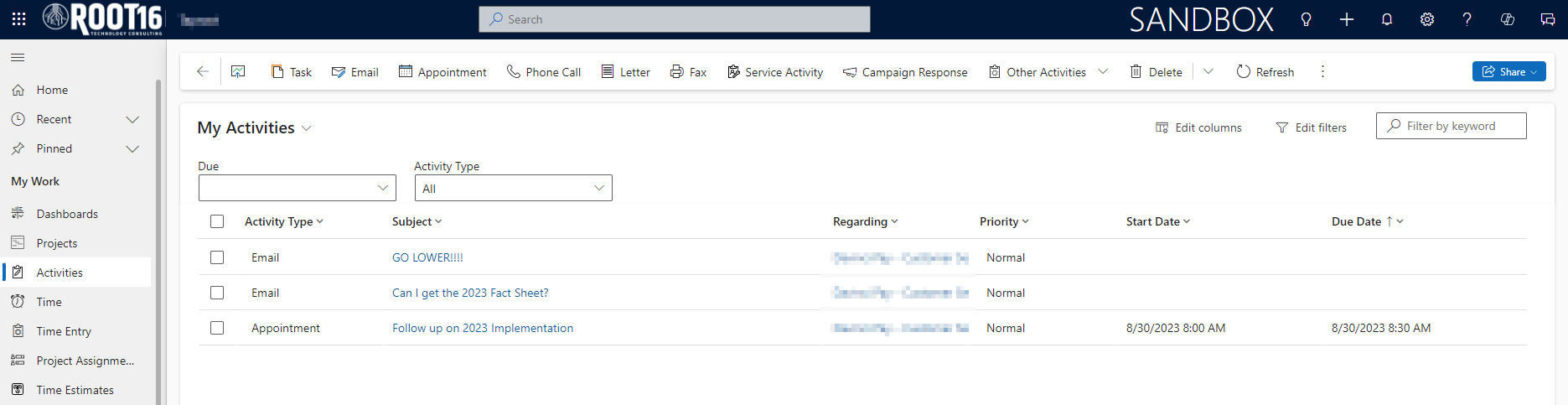Open the Activity Type filter dropdown
The height and width of the screenshot is (405, 1568).
(513, 188)
